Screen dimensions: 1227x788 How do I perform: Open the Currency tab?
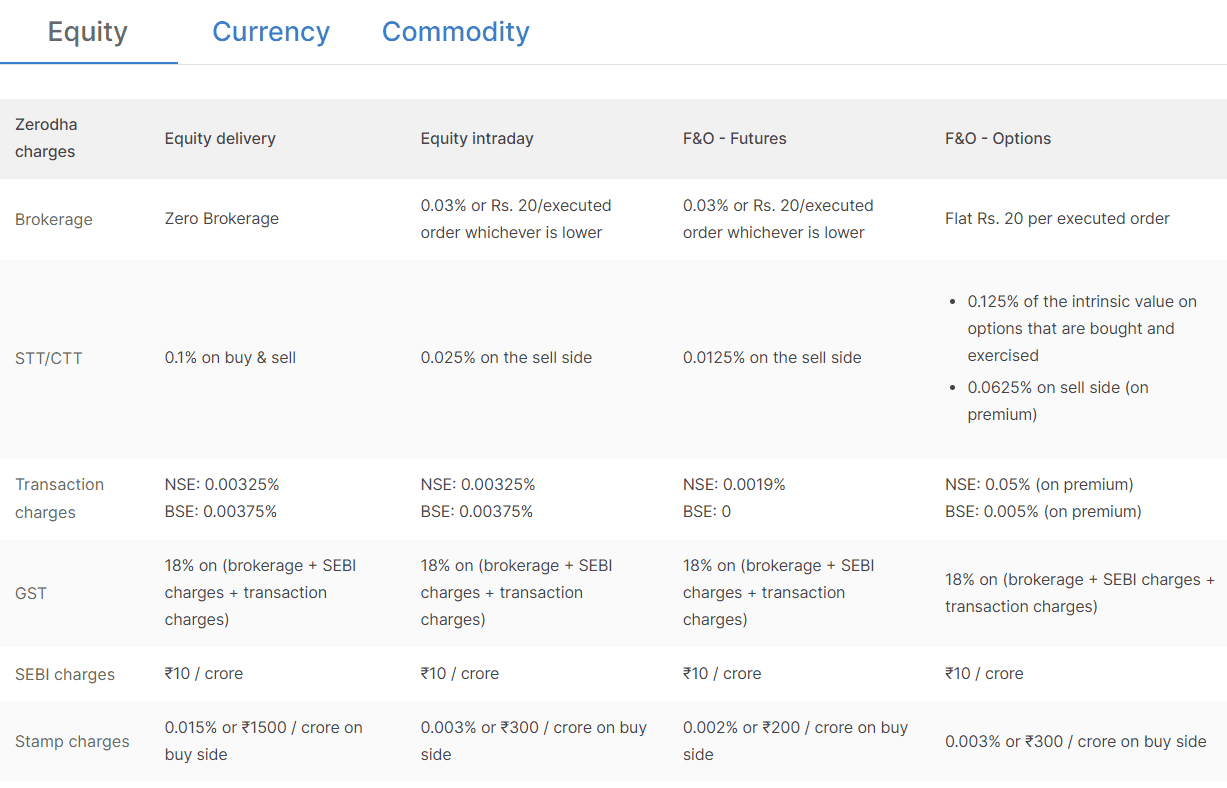pos(271,32)
